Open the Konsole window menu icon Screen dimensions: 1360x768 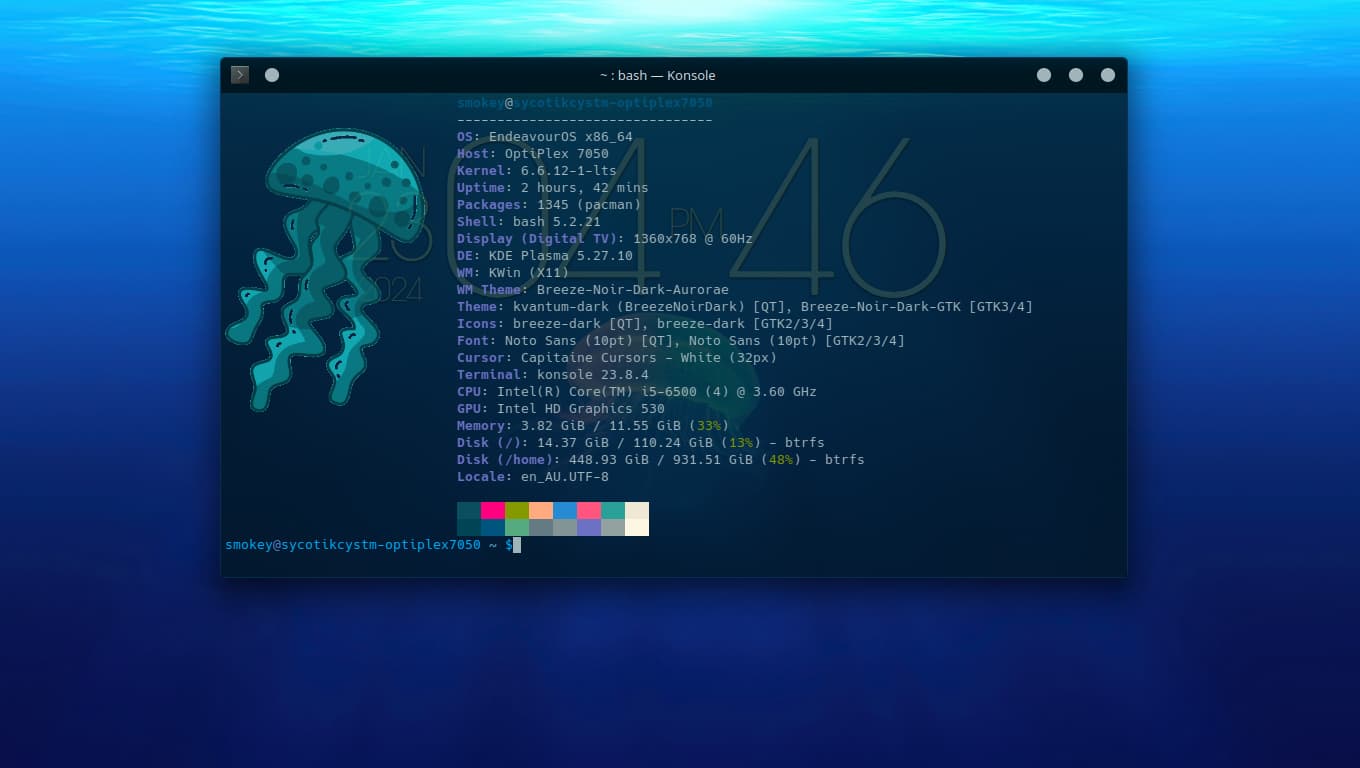coord(240,75)
